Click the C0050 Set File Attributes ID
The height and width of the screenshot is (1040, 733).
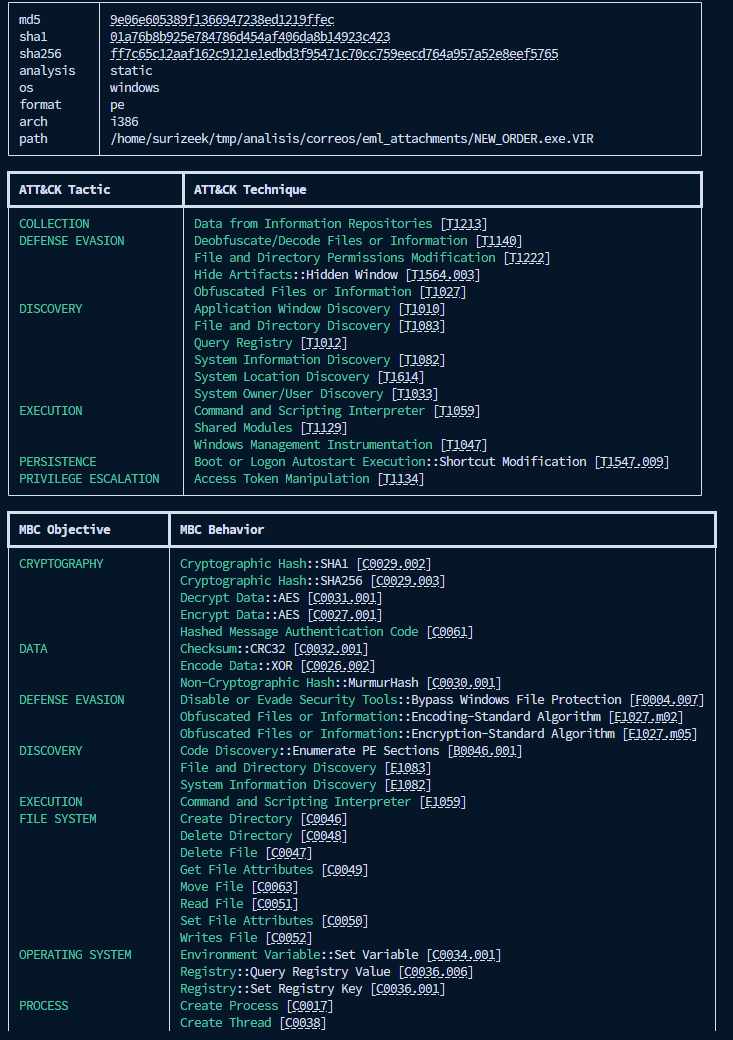pos(345,921)
